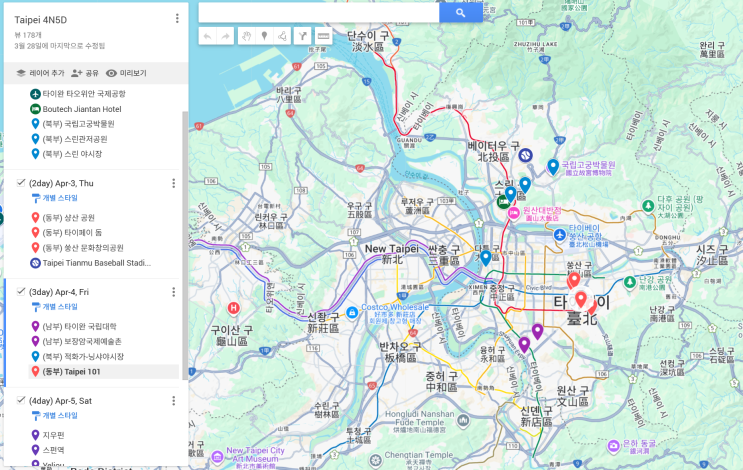Click the pink 원산대반점 hotel marker
The height and width of the screenshot is (470, 743).
pyautogui.click(x=514, y=213)
